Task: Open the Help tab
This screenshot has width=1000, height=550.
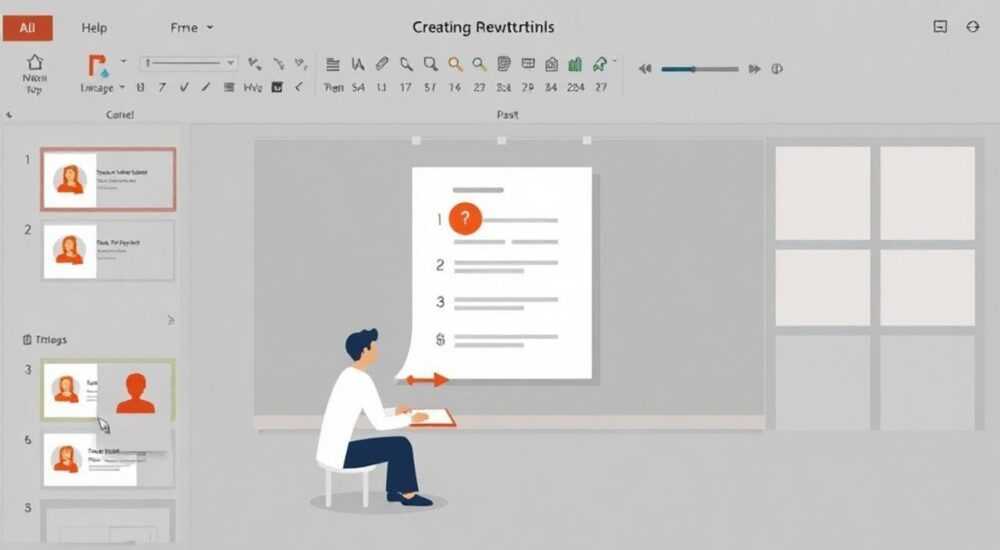Action: pyautogui.click(x=94, y=27)
